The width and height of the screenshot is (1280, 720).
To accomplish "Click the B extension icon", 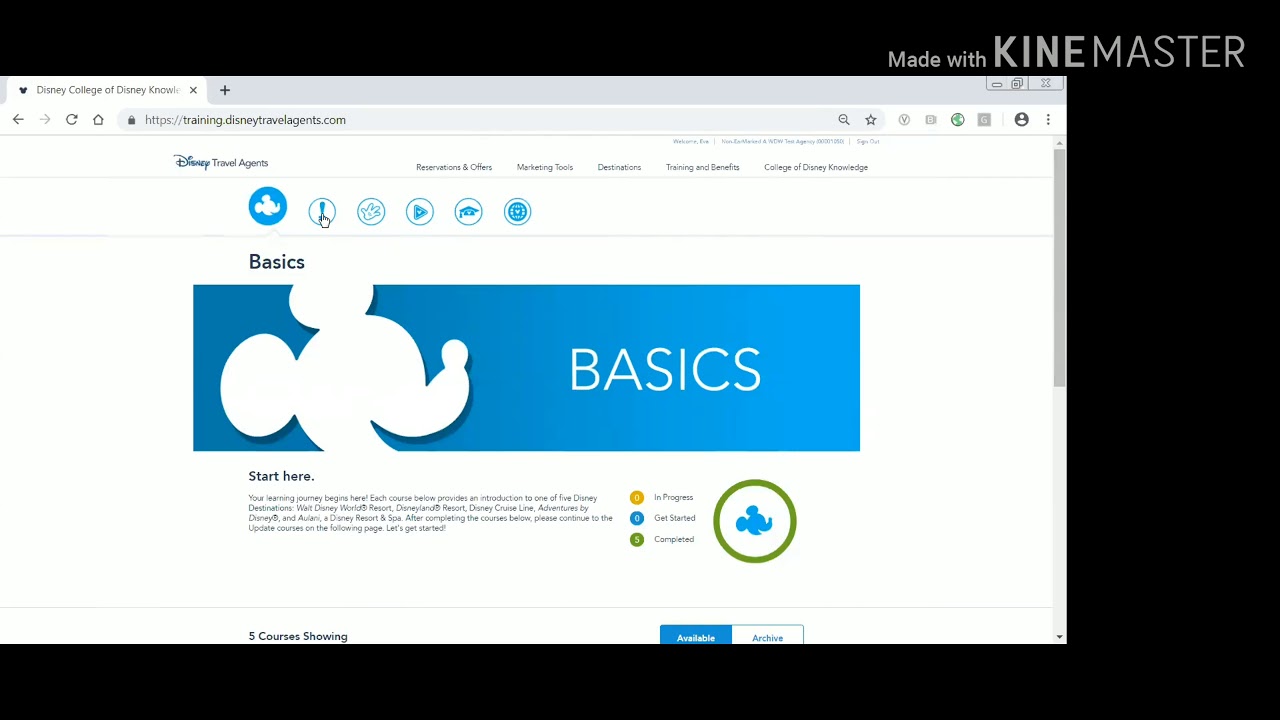I will [x=931, y=119].
